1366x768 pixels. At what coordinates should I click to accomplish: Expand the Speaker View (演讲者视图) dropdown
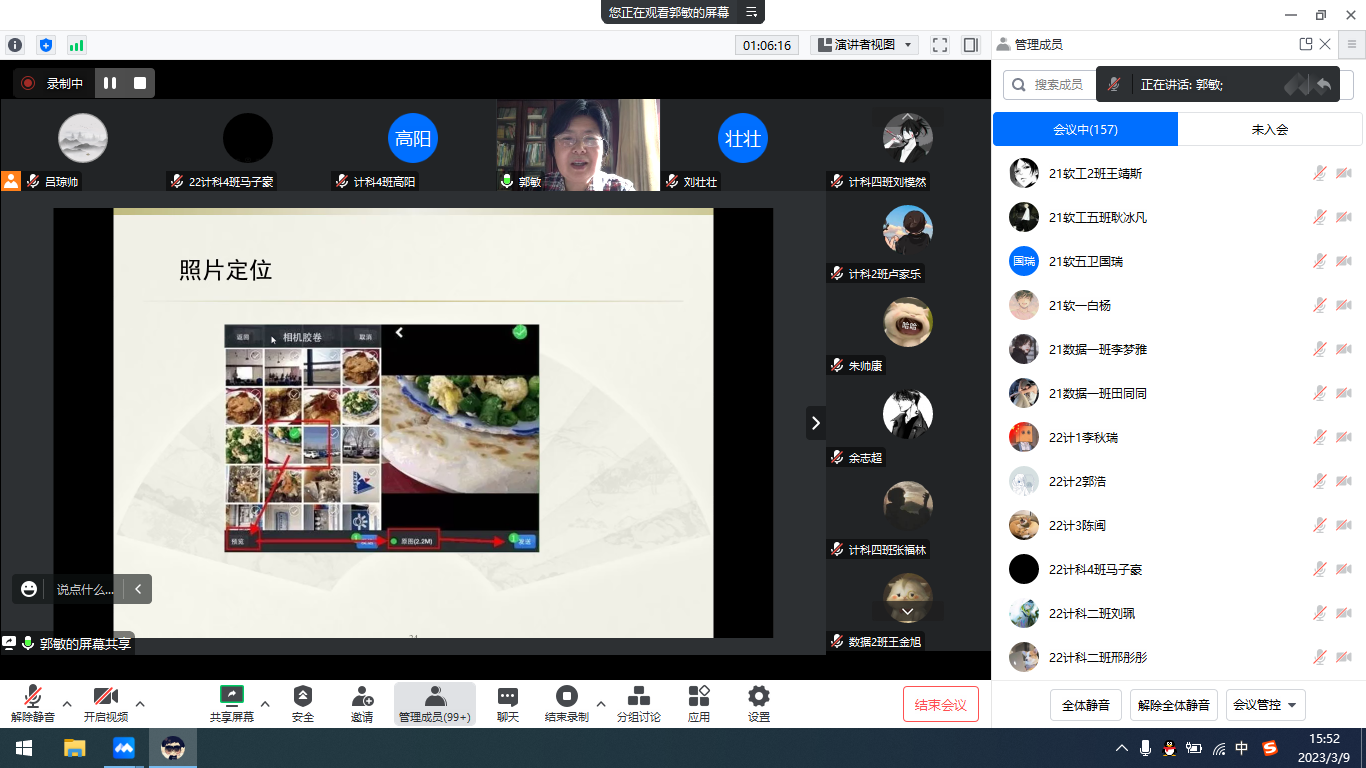pos(864,45)
